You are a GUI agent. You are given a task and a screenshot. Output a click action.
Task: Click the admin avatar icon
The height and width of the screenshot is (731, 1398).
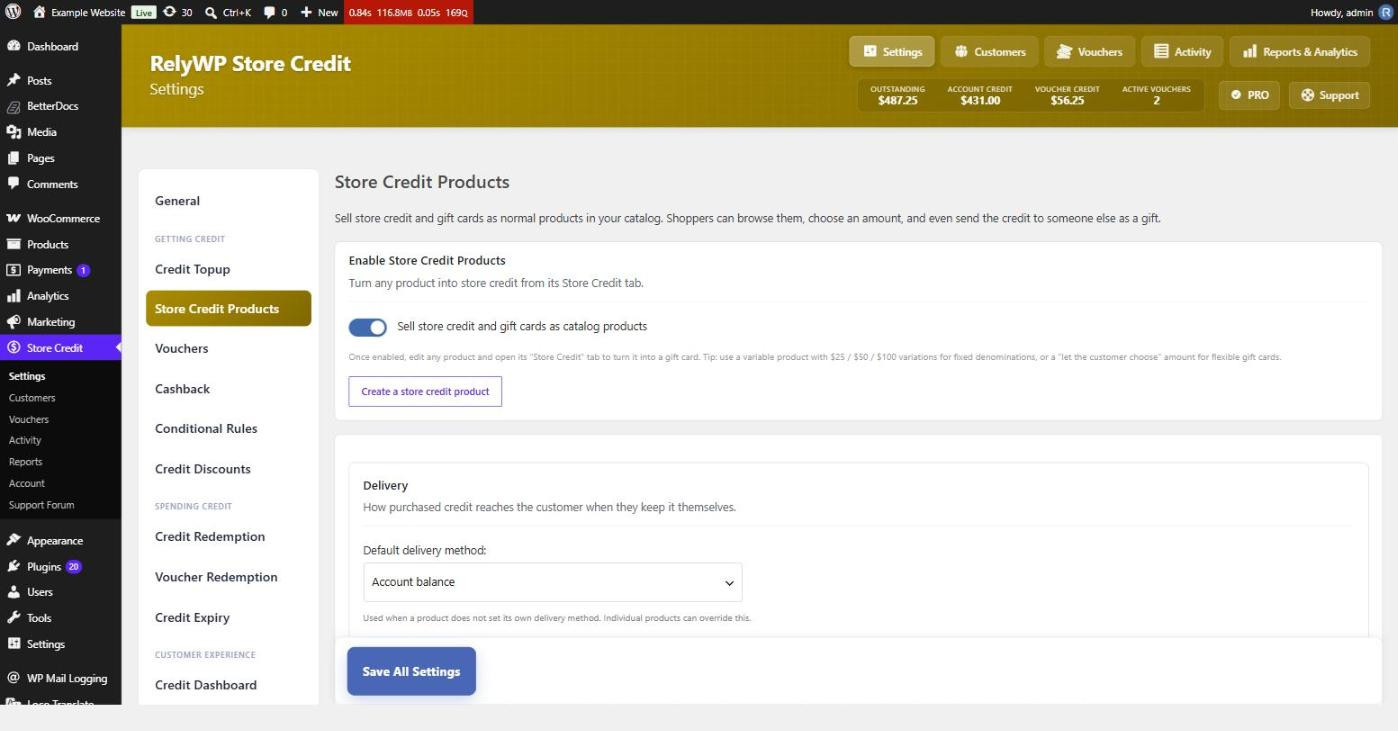pos(1385,12)
